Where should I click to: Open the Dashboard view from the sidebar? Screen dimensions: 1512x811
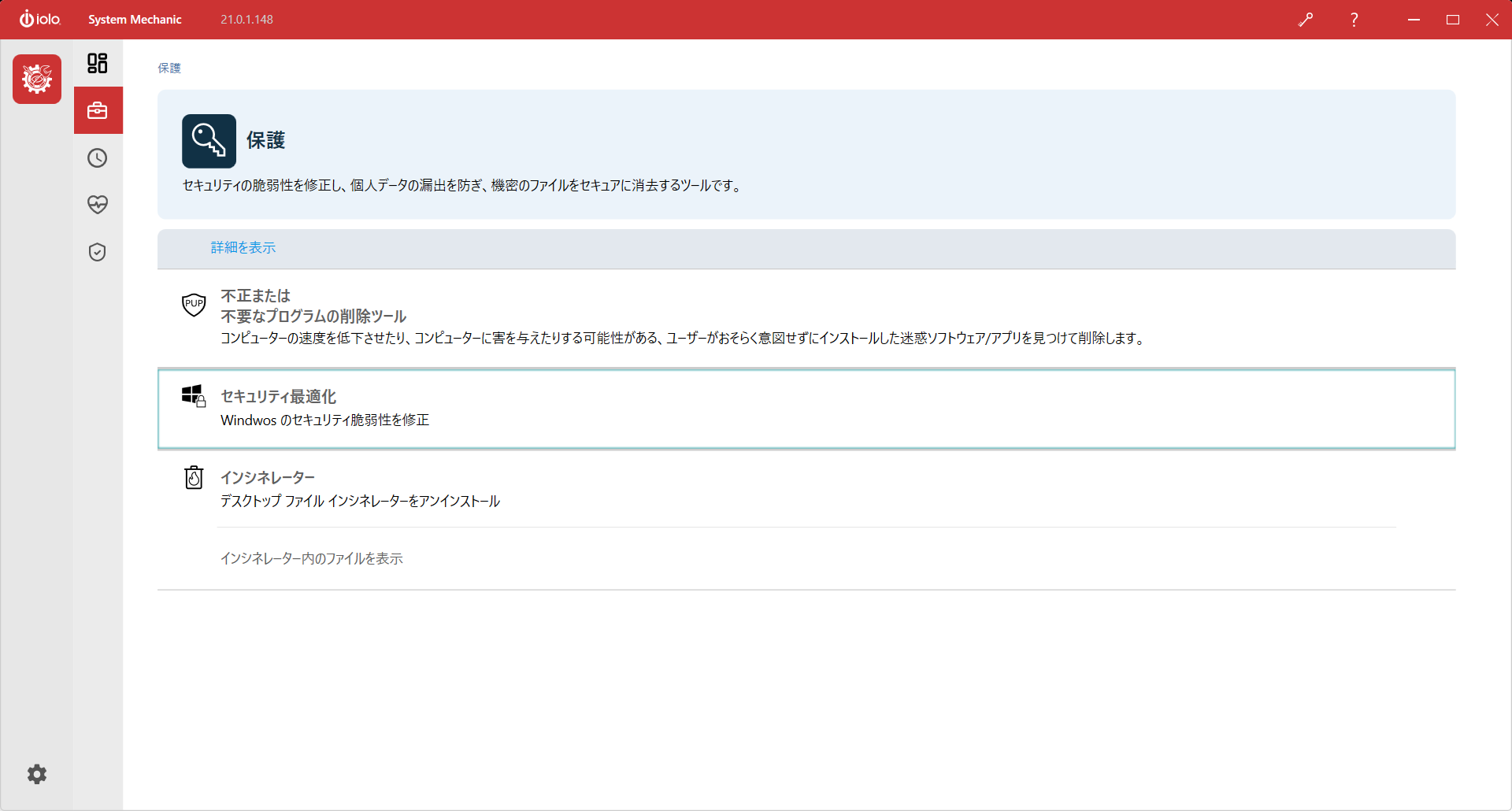98,63
